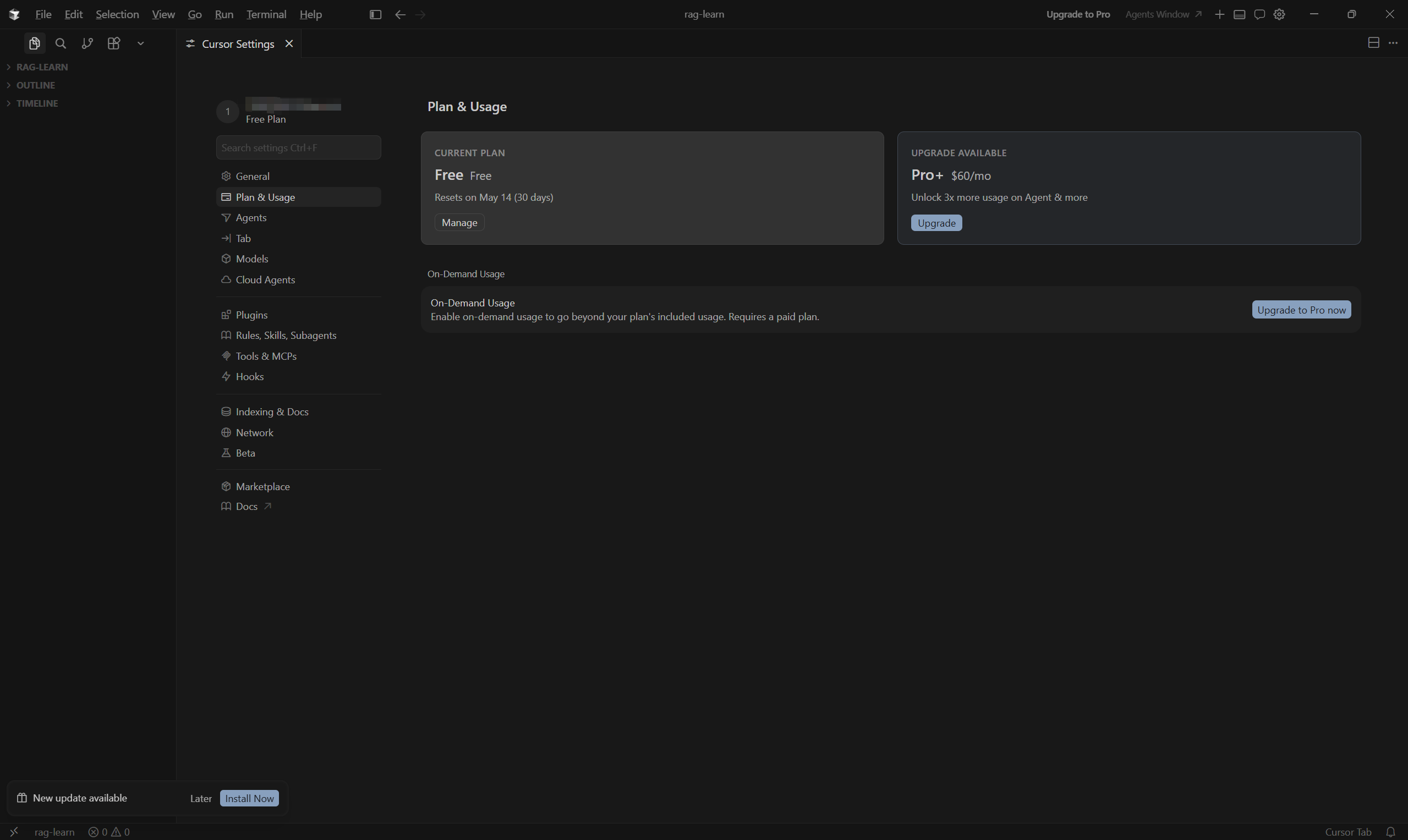
Task: Open Hooks settings
Action: (x=298, y=376)
